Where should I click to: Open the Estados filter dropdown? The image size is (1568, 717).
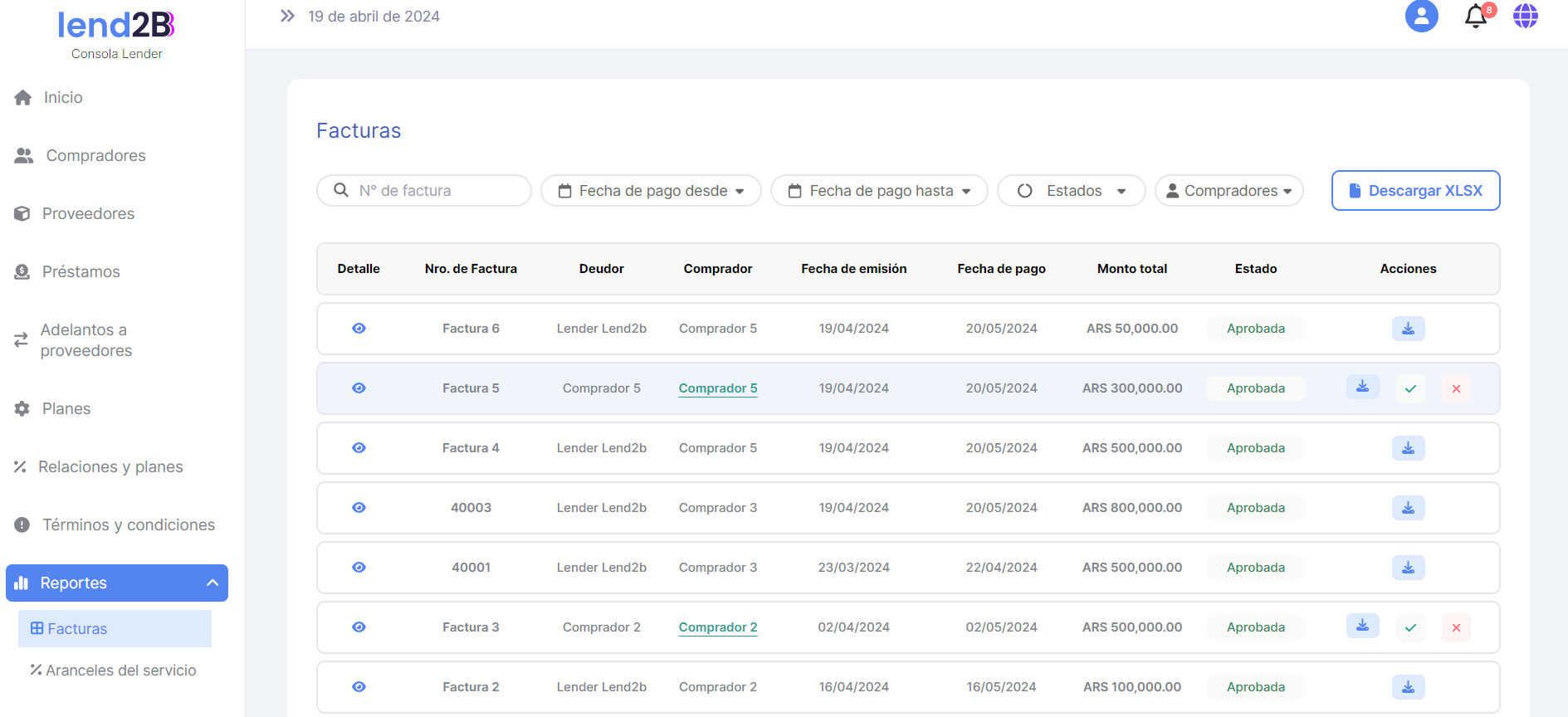pos(1071,191)
